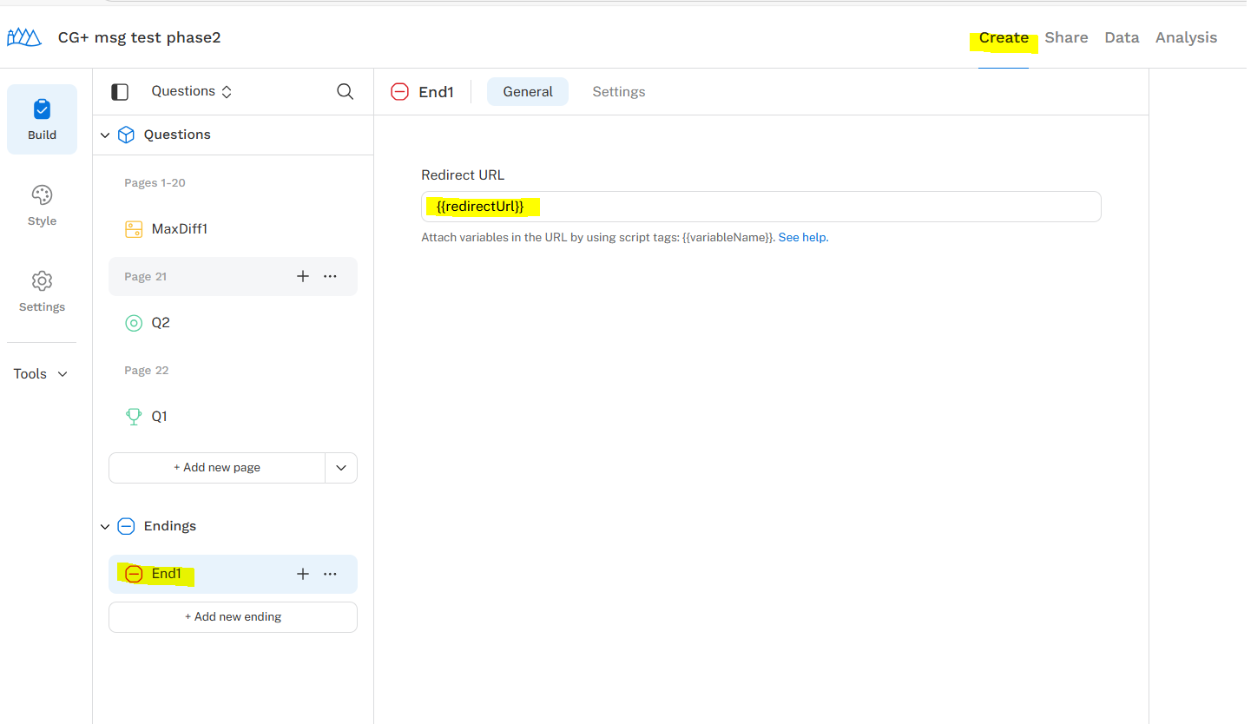
Task: Click the Q1 ranking question icon
Action: pos(134,416)
